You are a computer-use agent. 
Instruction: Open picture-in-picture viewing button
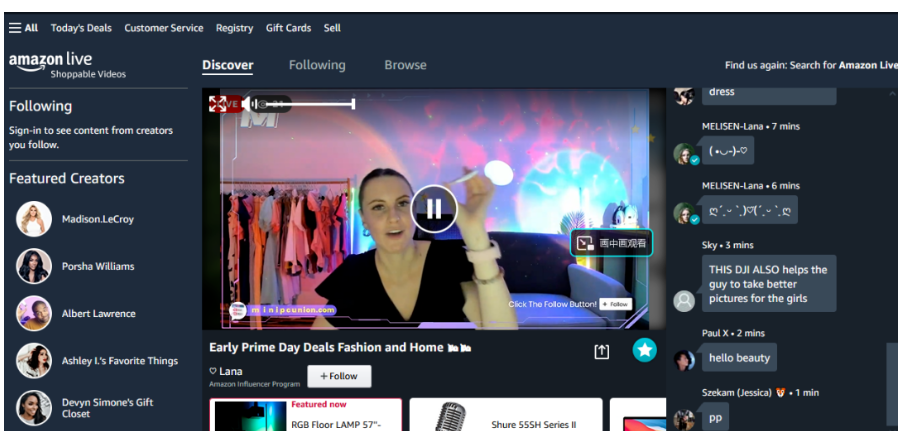pos(612,243)
